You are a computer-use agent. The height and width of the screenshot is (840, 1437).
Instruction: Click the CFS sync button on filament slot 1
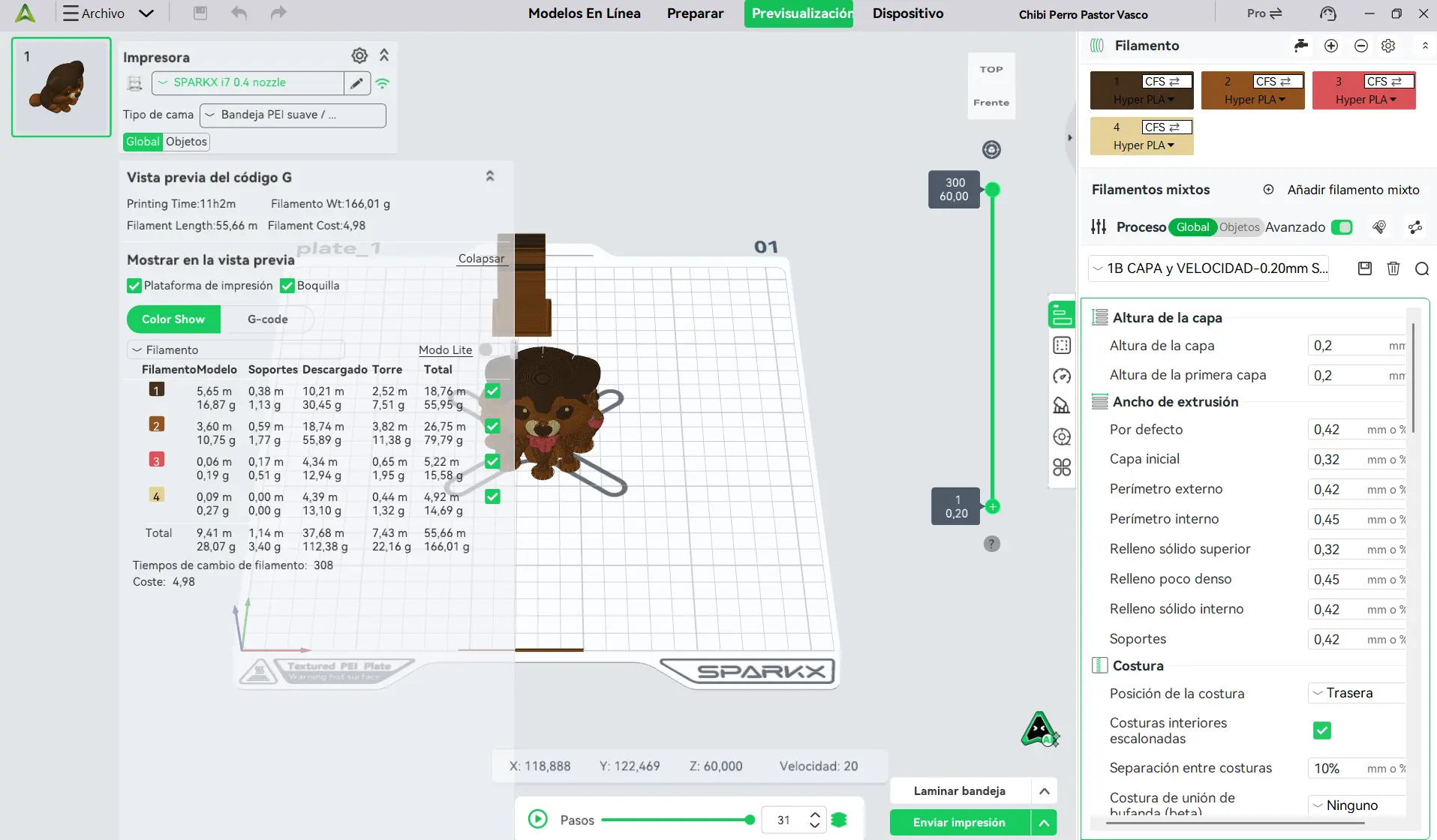[x=1167, y=81]
